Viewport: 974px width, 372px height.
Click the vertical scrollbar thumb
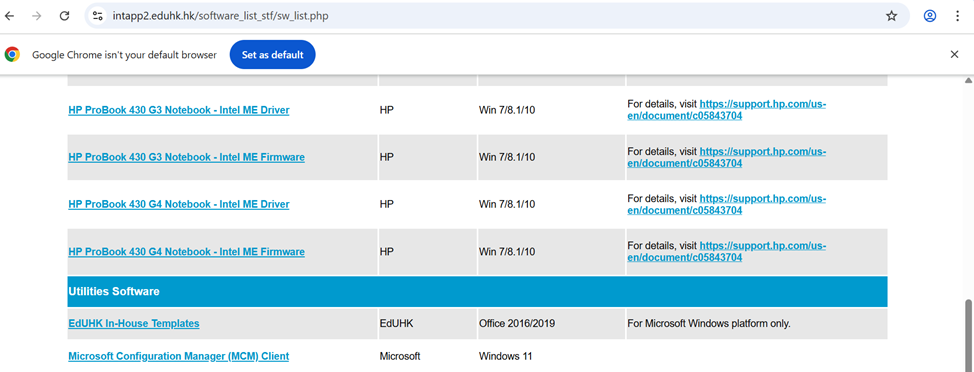(x=968, y=335)
